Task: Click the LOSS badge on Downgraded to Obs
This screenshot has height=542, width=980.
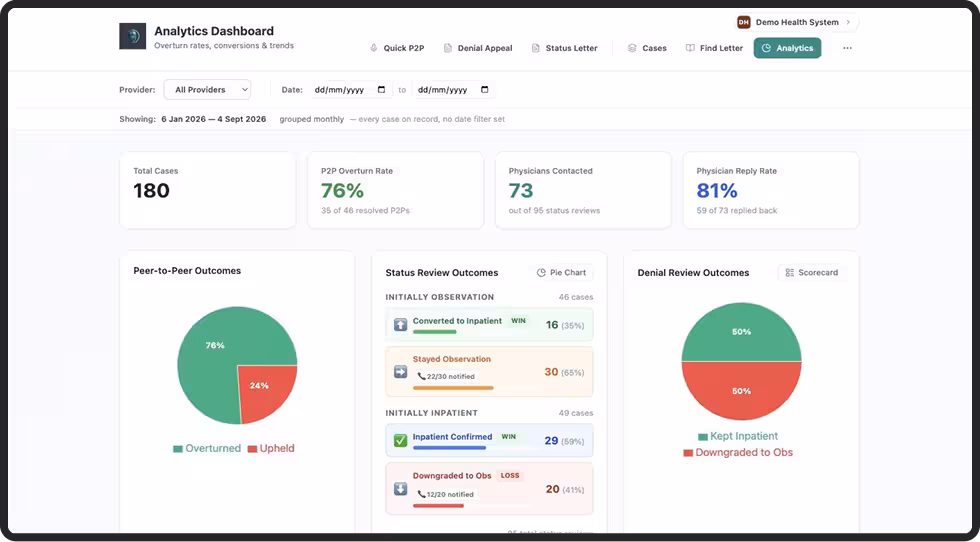Action: point(510,476)
